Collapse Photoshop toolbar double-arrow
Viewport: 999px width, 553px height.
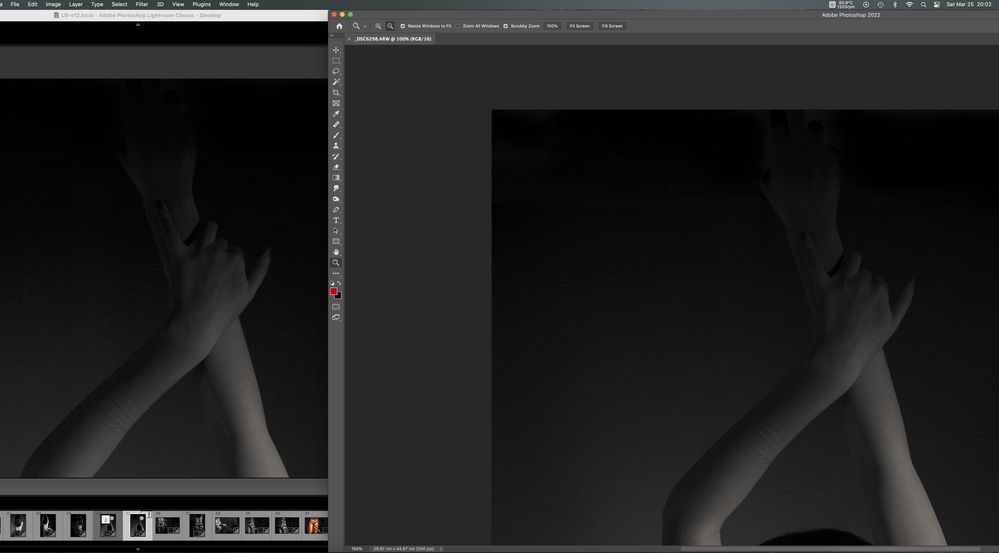click(x=331, y=36)
